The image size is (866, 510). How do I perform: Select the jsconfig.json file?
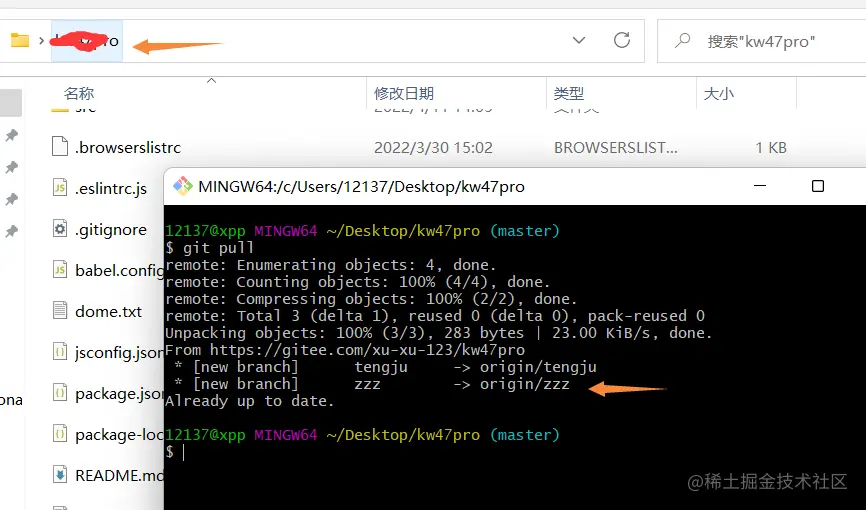click(x=119, y=352)
